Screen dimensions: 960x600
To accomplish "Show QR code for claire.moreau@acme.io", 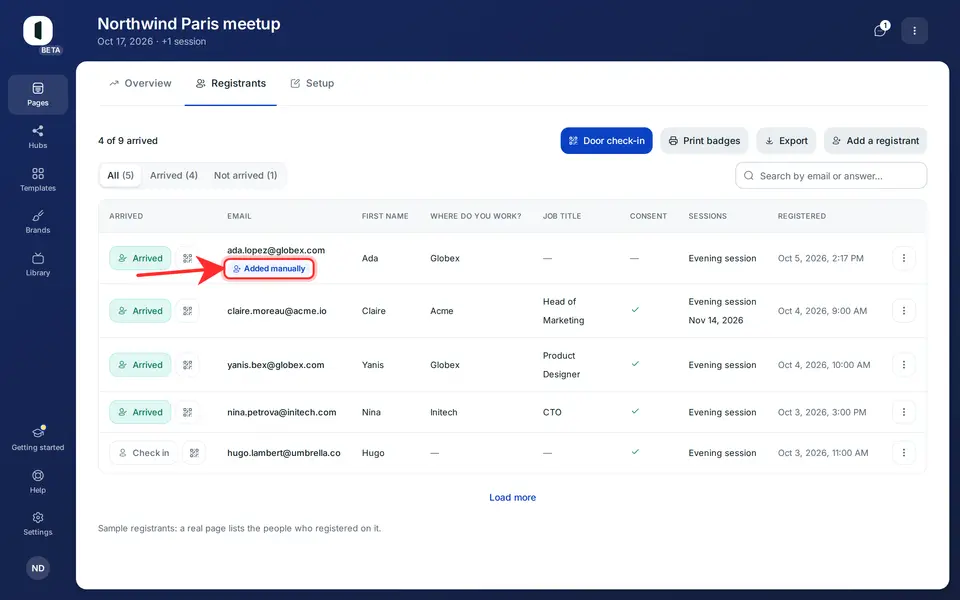I will click(x=187, y=311).
